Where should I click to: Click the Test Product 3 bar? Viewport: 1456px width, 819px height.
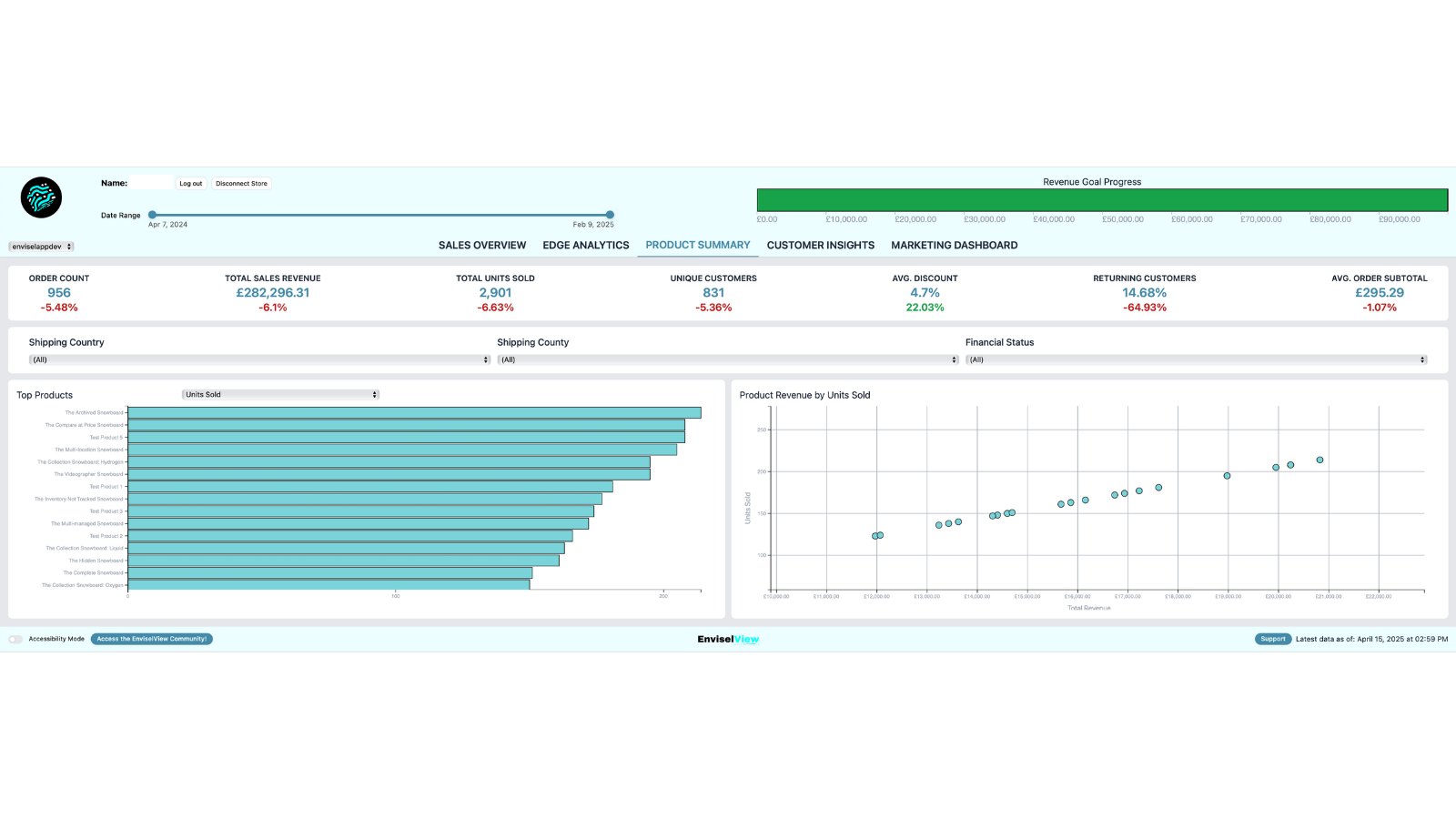pyautogui.click(x=360, y=511)
